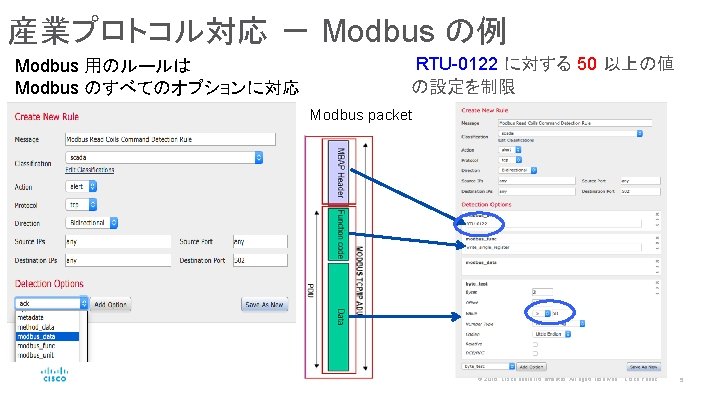Click the modbus_func value field in right form
Image resolution: width=720 pixels, height=405 pixels.
coord(553,247)
